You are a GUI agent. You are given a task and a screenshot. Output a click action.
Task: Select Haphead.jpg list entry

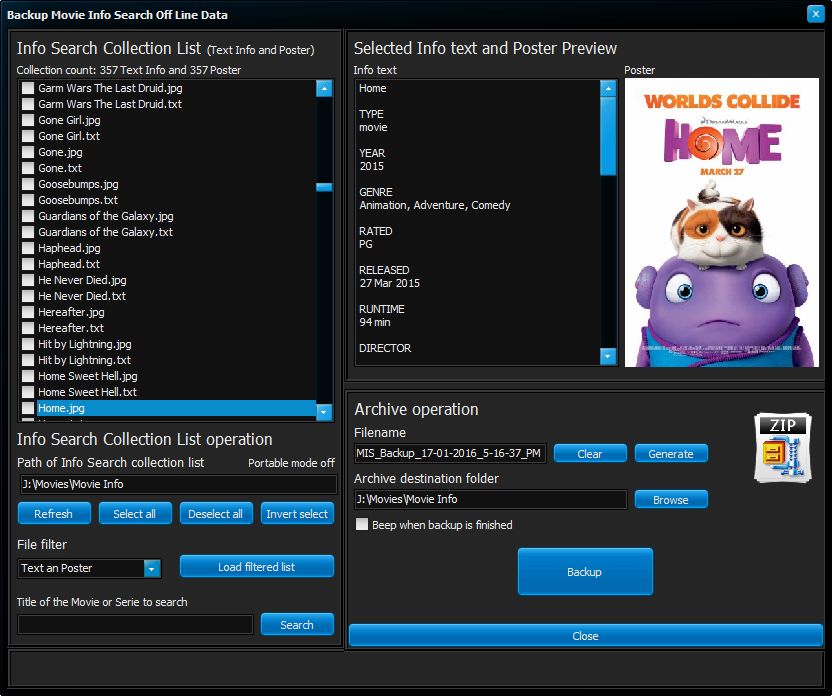pos(70,248)
